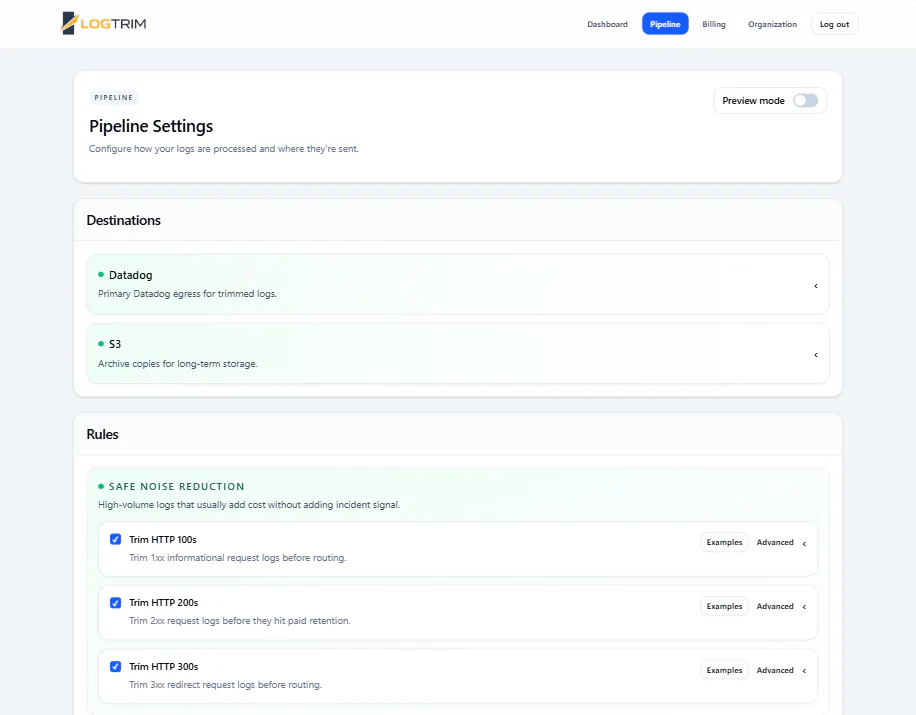Click the Preview mode label
The height and width of the screenshot is (715, 916).
click(x=753, y=100)
